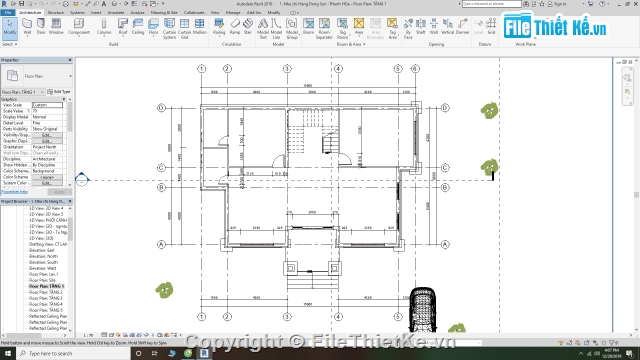640x360 pixels.
Task: Select the Ceiling tool
Action: point(138,27)
